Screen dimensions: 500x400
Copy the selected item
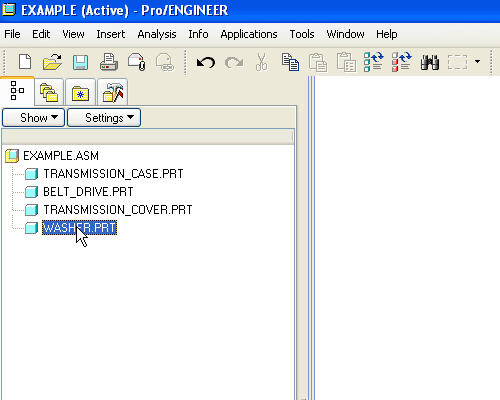click(290, 62)
